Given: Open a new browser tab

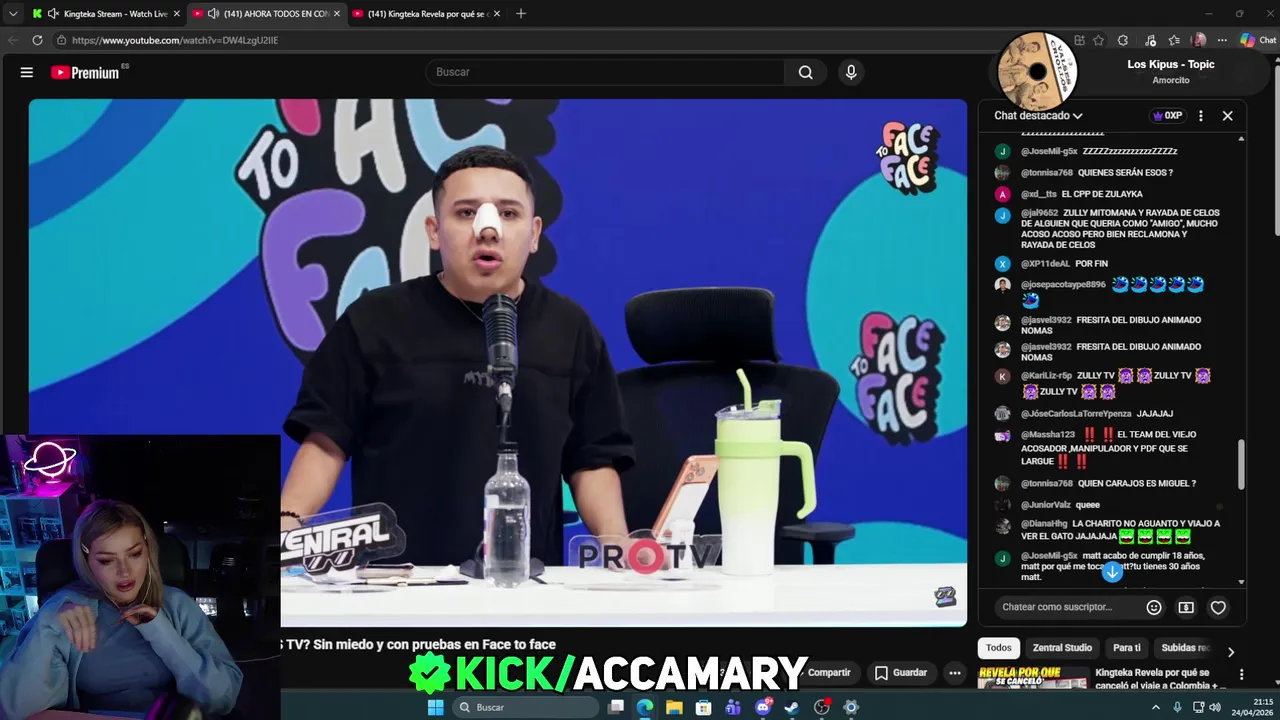Looking at the screenshot, I should tap(520, 14).
